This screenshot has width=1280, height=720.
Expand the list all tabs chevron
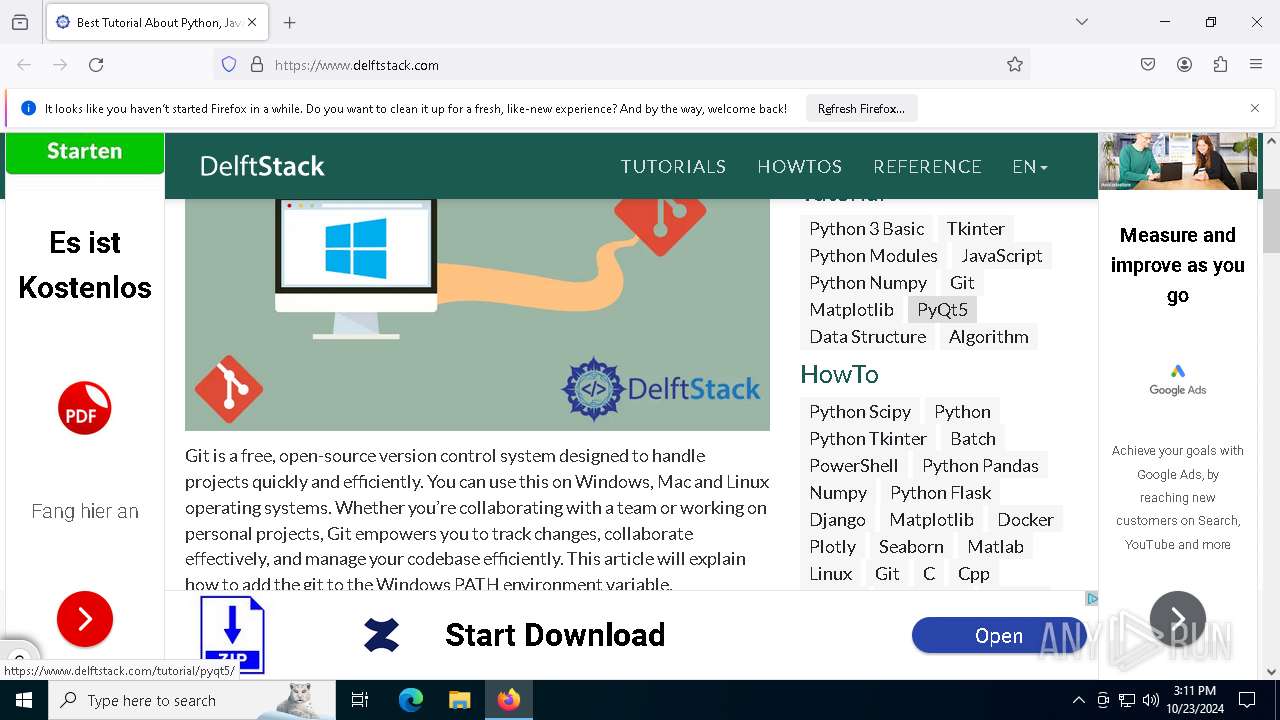pyautogui.click(x=1082, y=22)
